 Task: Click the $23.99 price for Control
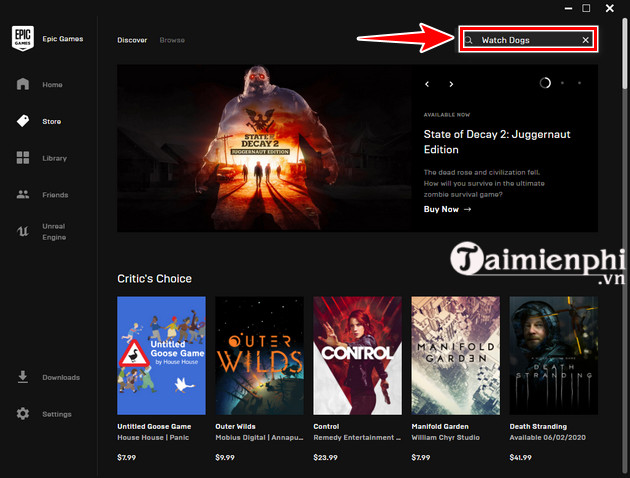(x=325, y=457)
